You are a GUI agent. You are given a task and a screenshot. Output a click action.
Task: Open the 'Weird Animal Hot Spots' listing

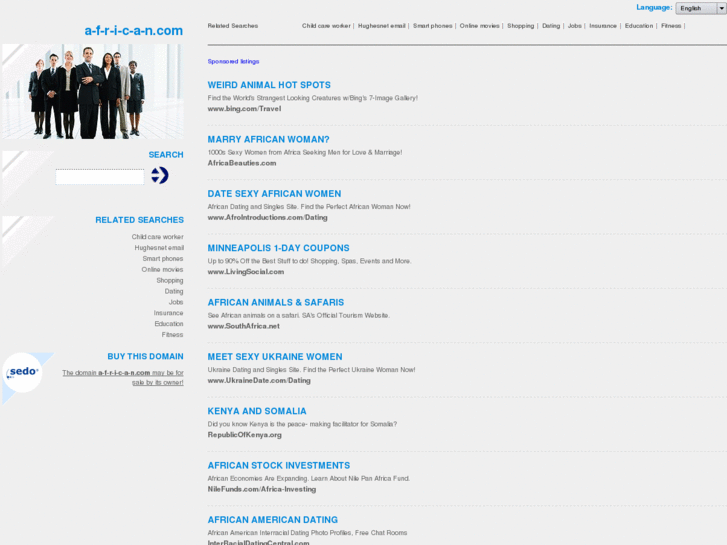269,85
